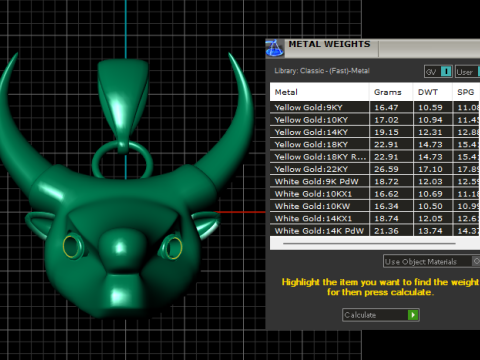Click DWT value 12.31
The width and height of the screenshot is (480, 360).
pos(430,132)
